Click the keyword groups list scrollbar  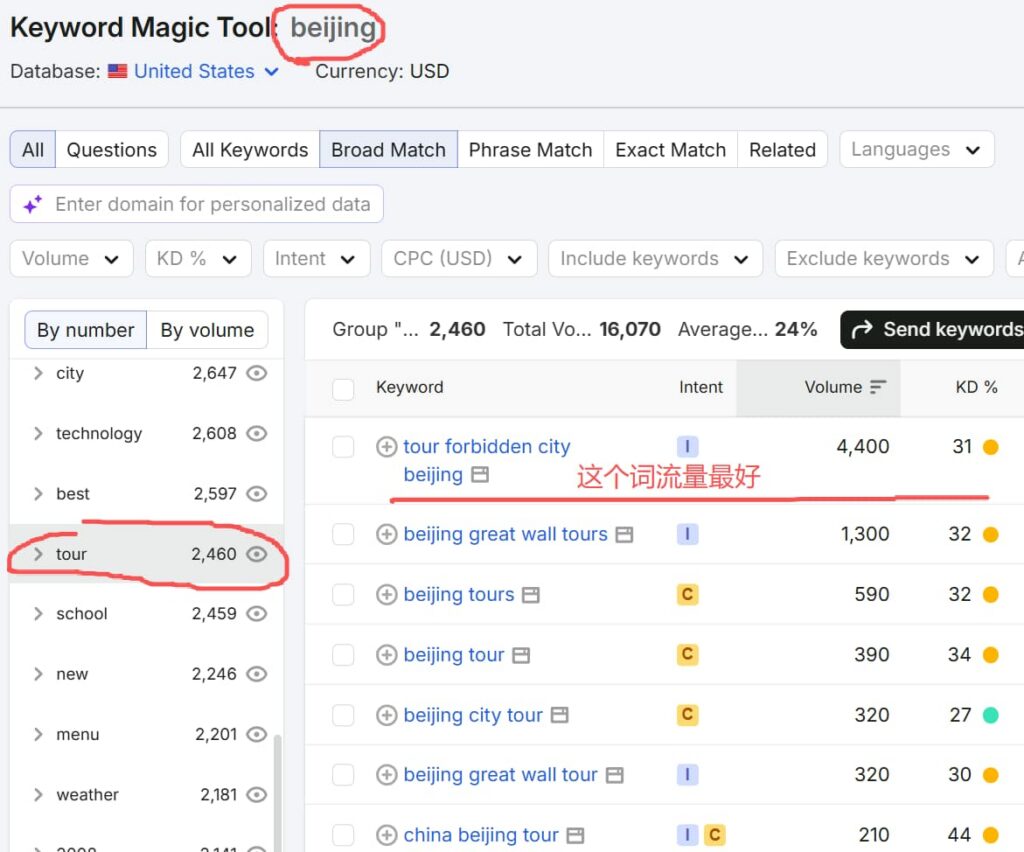[278, 792]
